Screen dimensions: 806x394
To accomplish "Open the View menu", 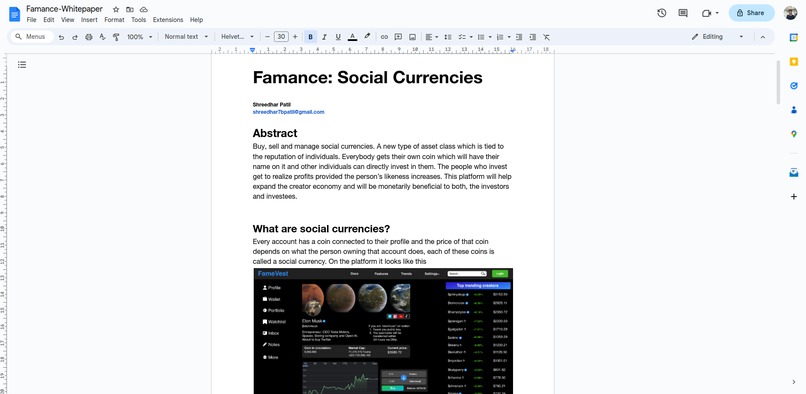I will coord(67,20).
